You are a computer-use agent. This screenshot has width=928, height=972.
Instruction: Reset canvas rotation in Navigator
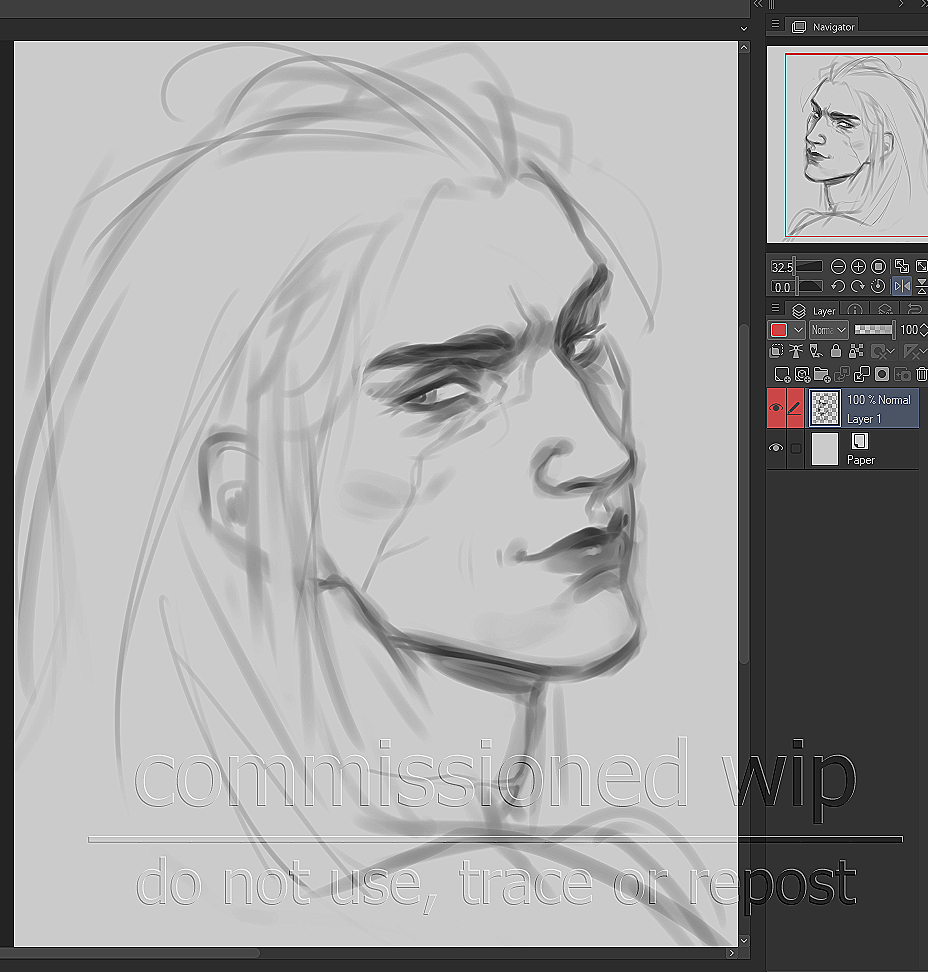coord(878,287)
